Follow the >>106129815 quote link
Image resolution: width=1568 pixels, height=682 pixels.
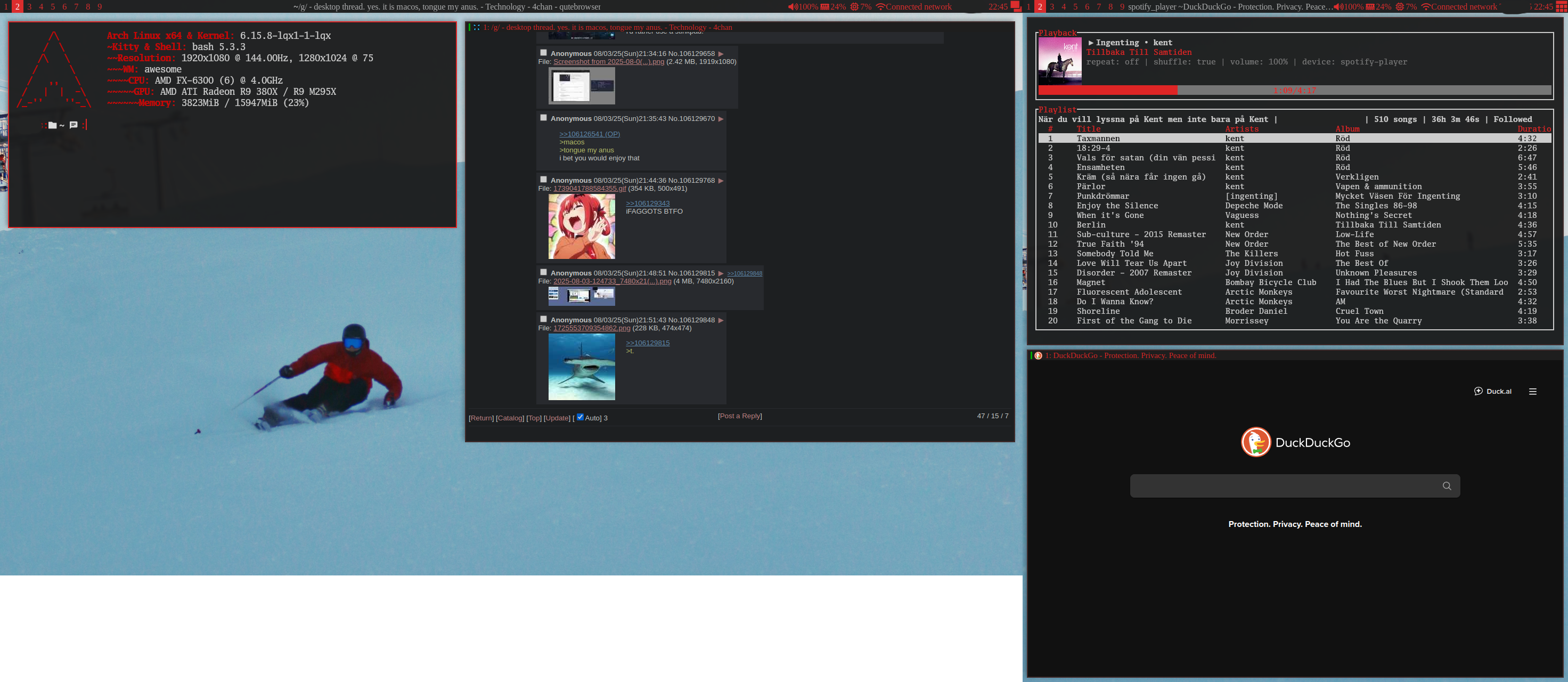(648, 343)
